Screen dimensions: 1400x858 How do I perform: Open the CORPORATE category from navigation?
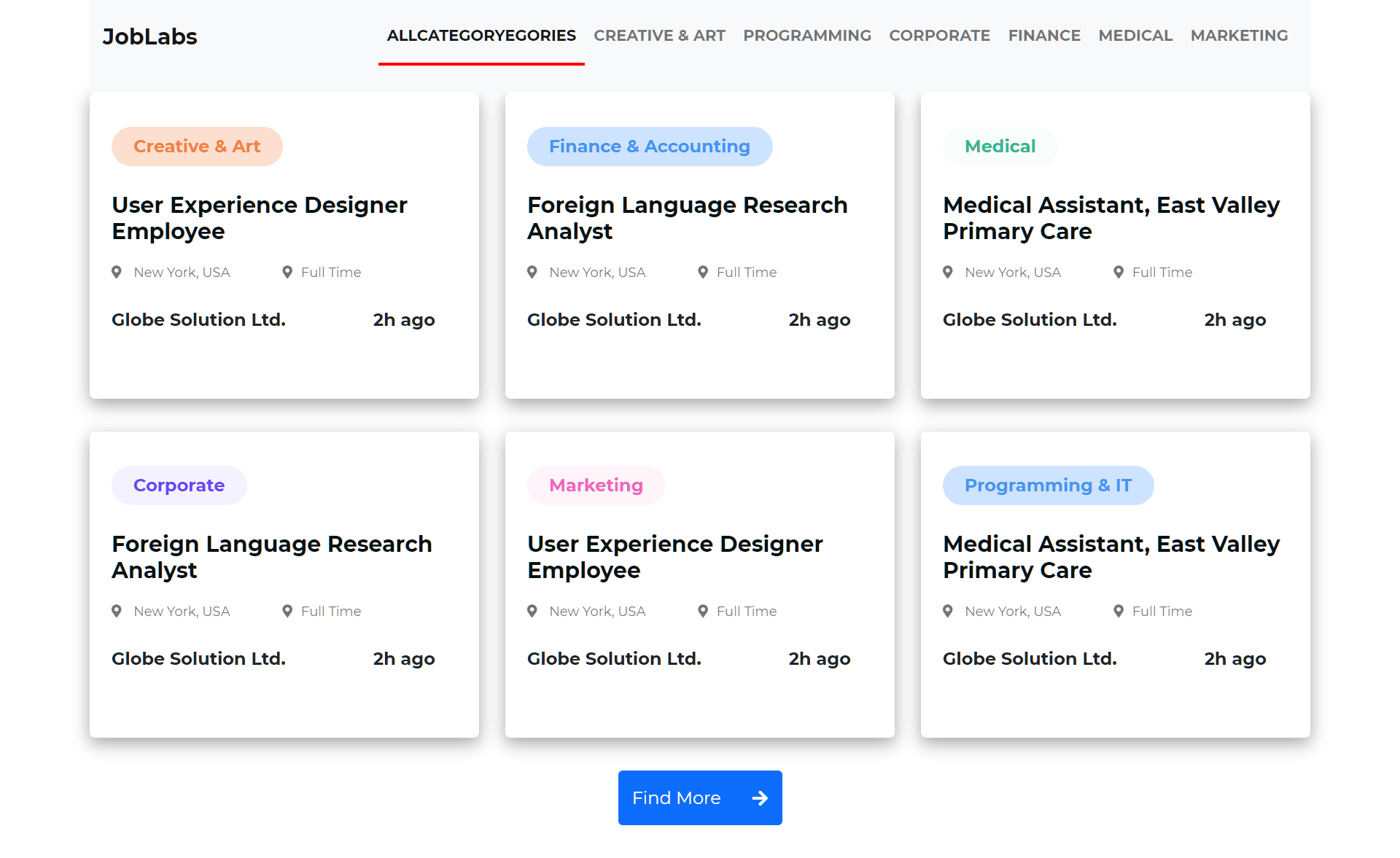pos(939,35)
